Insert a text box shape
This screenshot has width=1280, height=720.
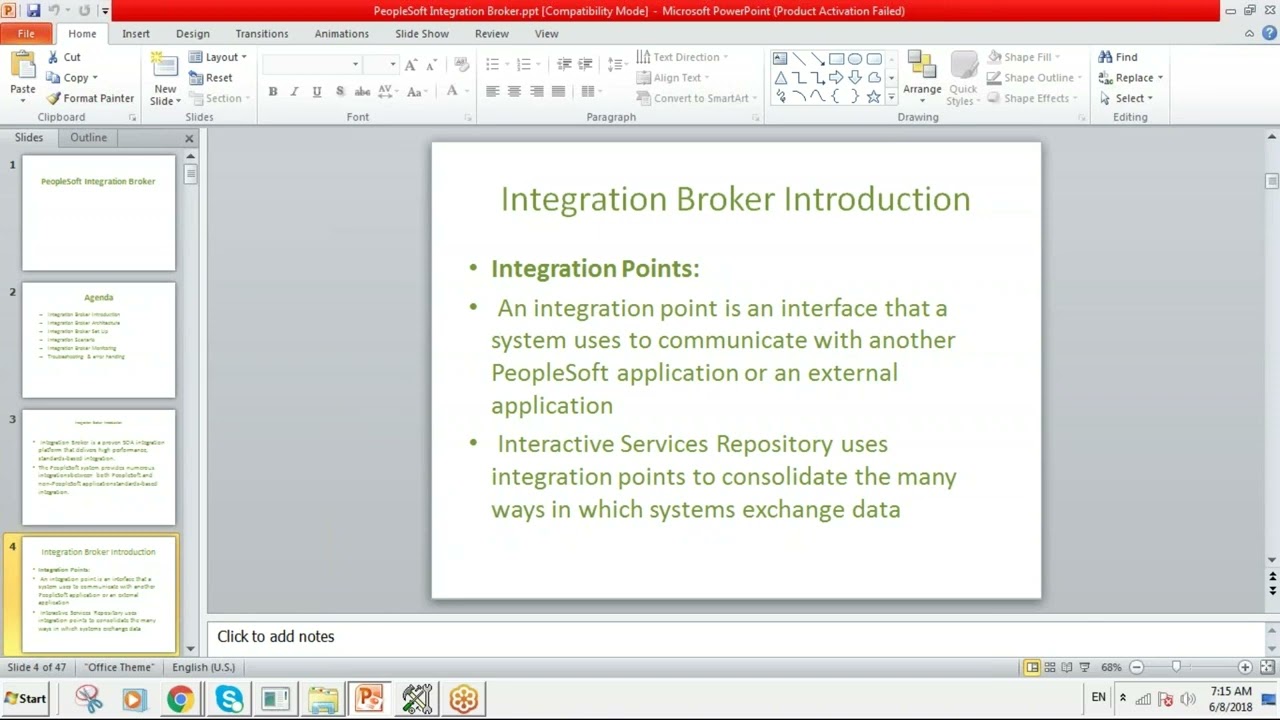click(780, 59)
